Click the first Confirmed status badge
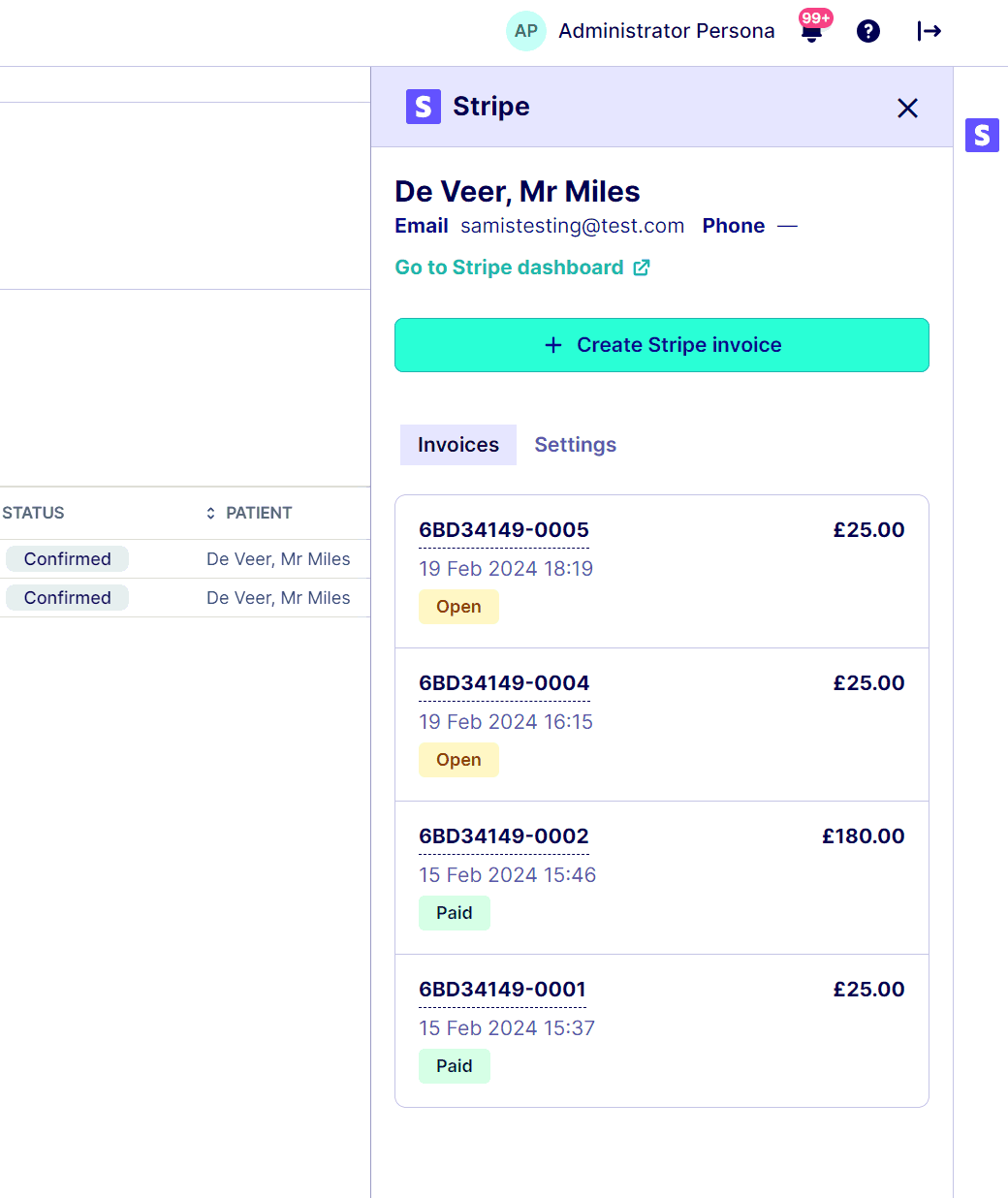Viewport: 1008px width, 1198px height. 67,559
